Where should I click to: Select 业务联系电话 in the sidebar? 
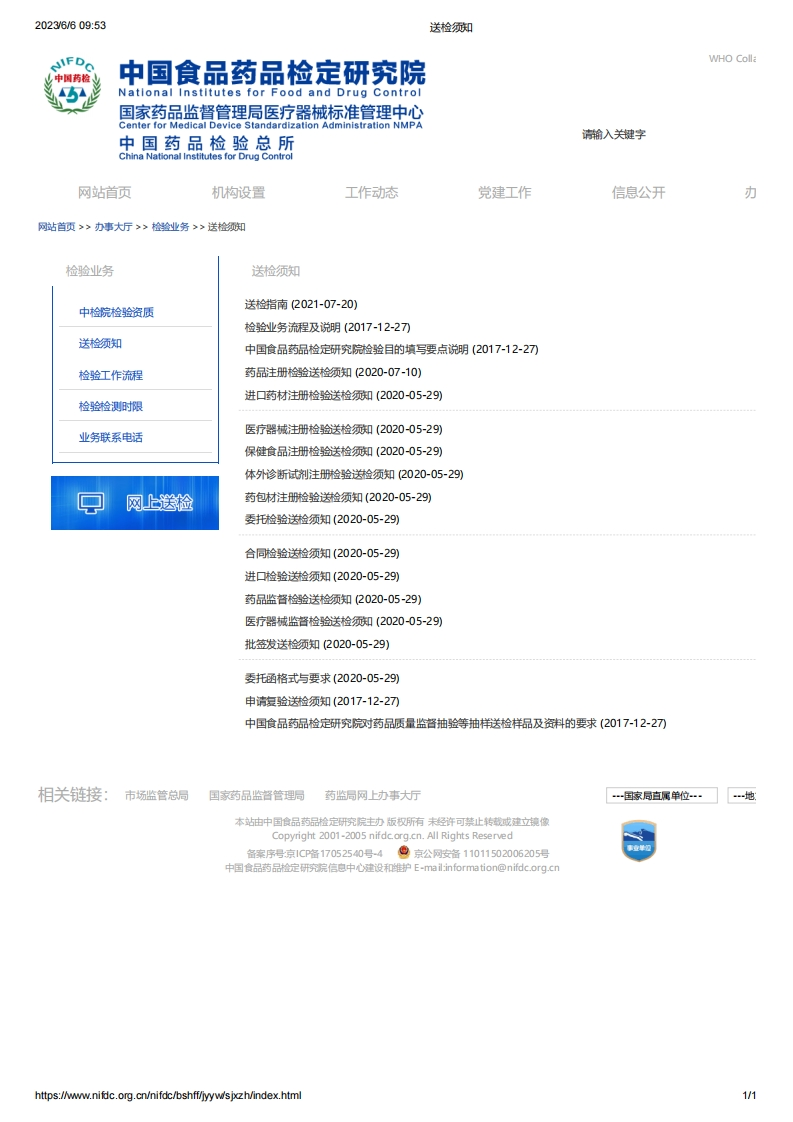tap(111, 437)
